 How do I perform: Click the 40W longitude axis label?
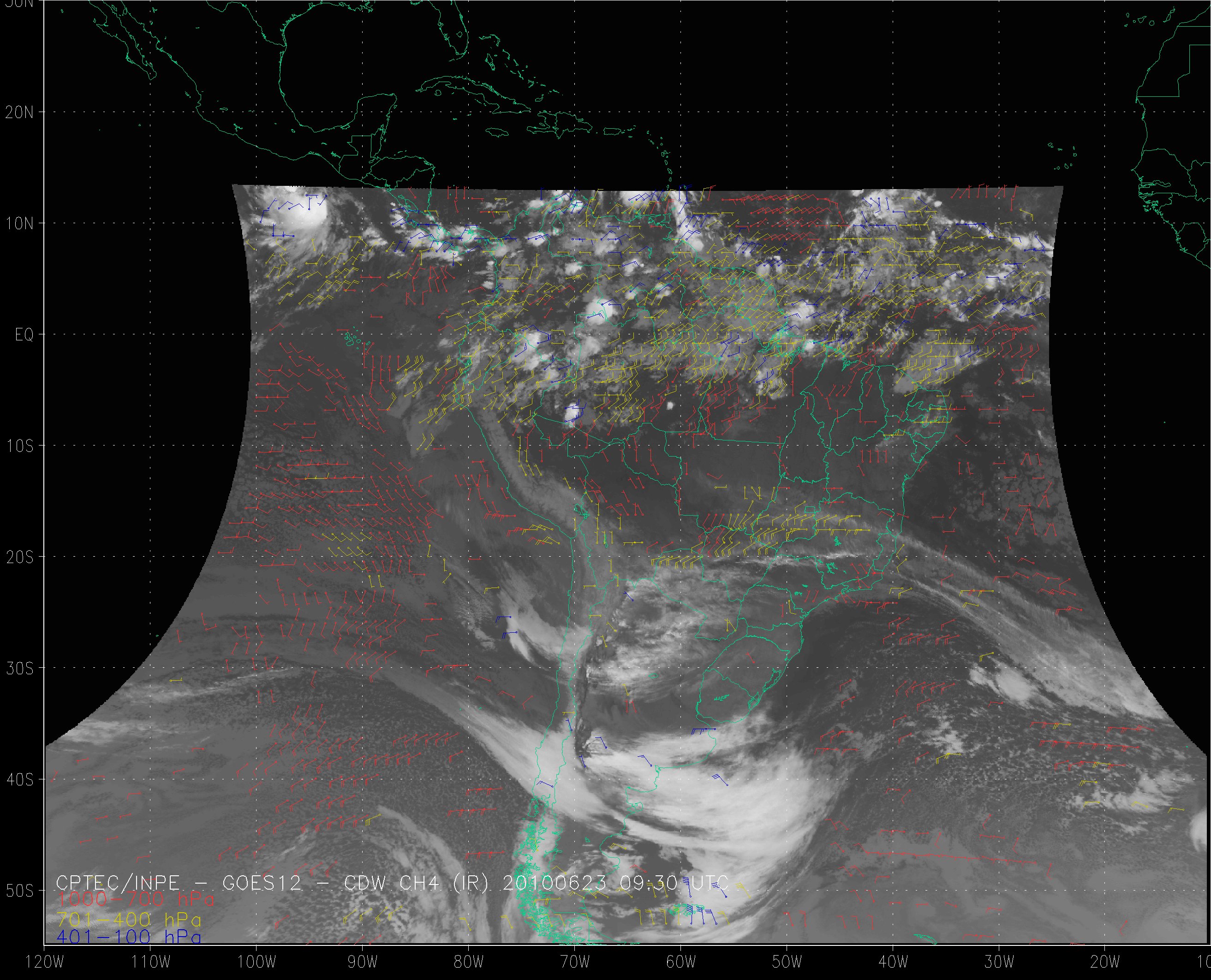coord(893,962)
